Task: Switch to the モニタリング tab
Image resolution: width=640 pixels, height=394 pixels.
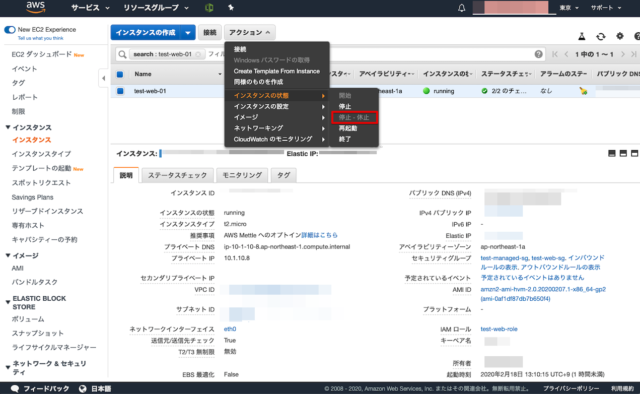Action: [242, 175]
